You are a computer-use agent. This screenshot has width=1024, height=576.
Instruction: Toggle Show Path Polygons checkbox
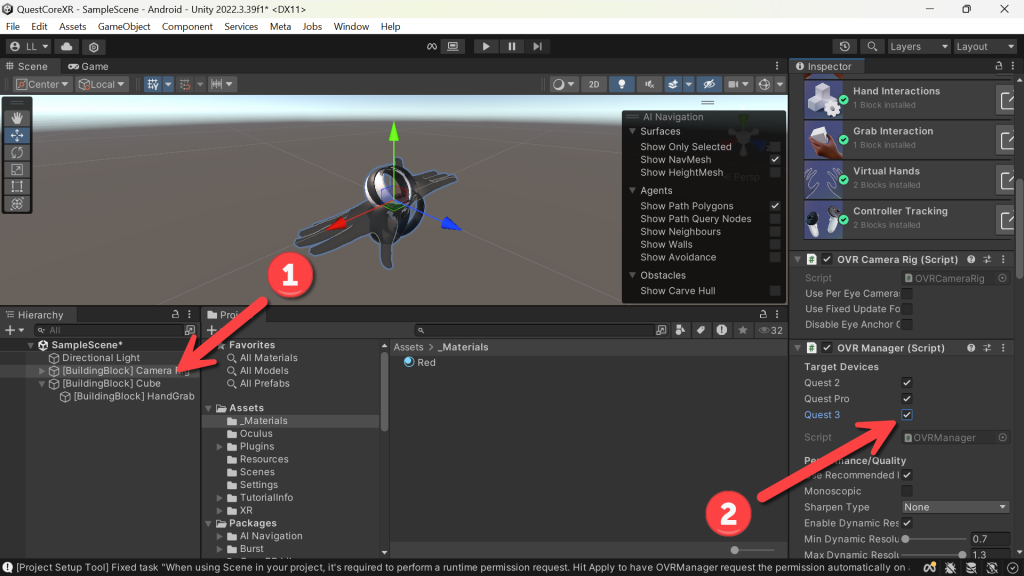coord(775,206)
